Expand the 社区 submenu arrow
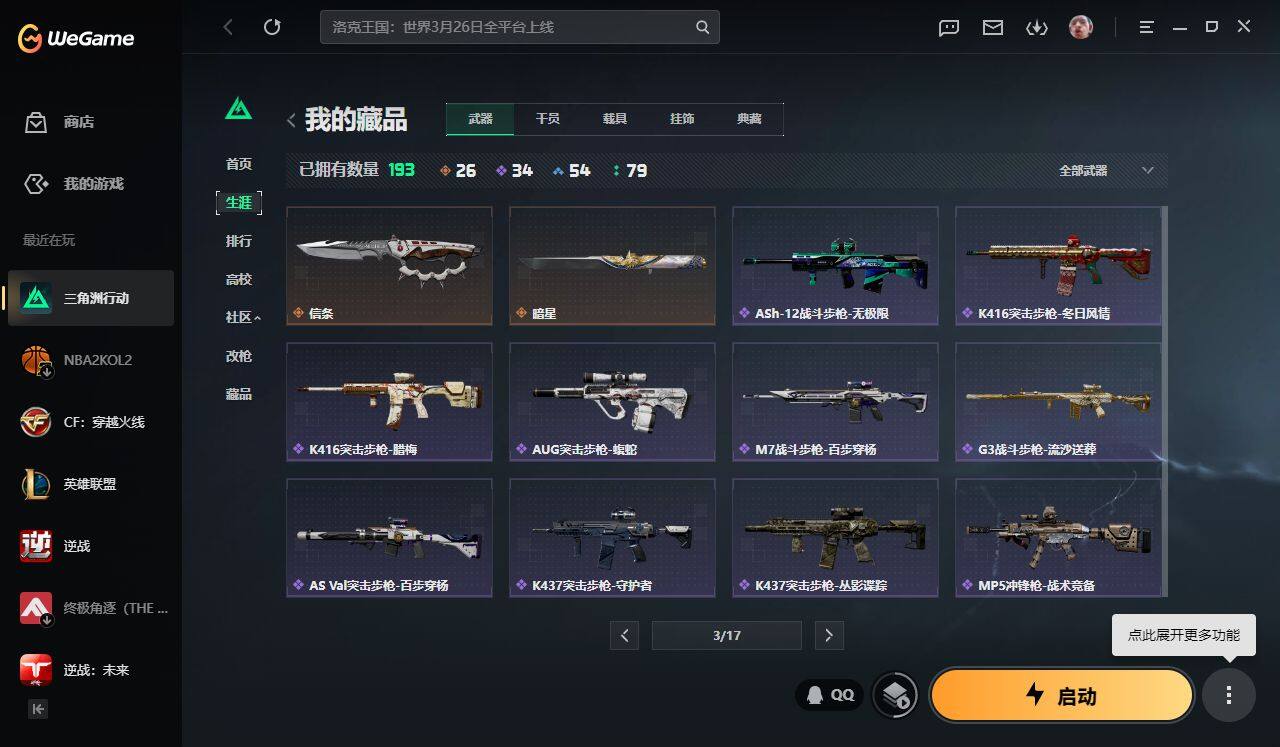Viewport: 1280px width, 747px height. [x=257, y=318]
